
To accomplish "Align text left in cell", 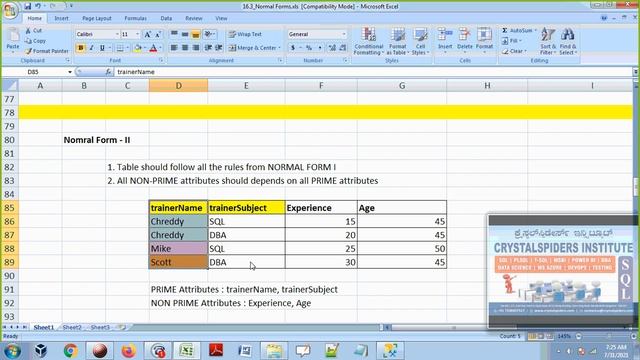I will coord(174,48).
